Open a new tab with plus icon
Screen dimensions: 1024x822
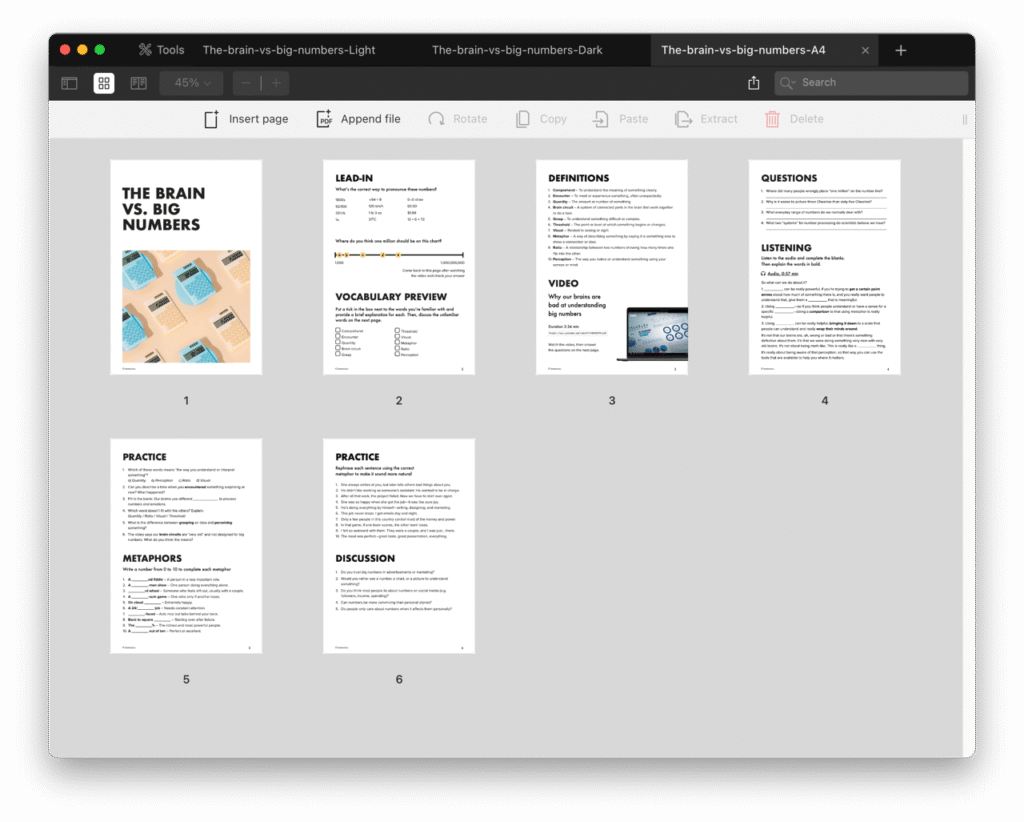pyautogui.click(x=901, y=50)
